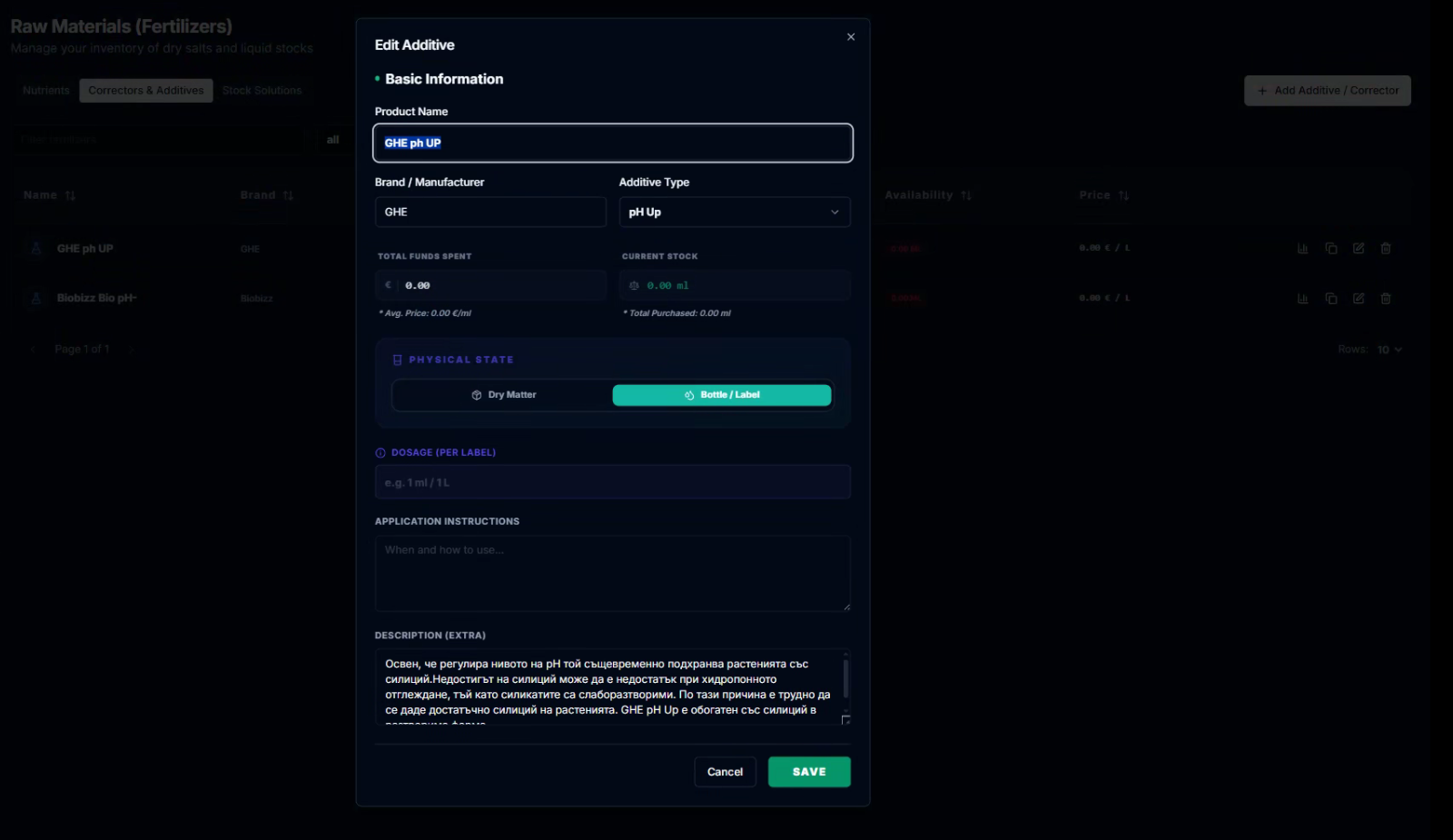Sort table by Price column

1103,195
